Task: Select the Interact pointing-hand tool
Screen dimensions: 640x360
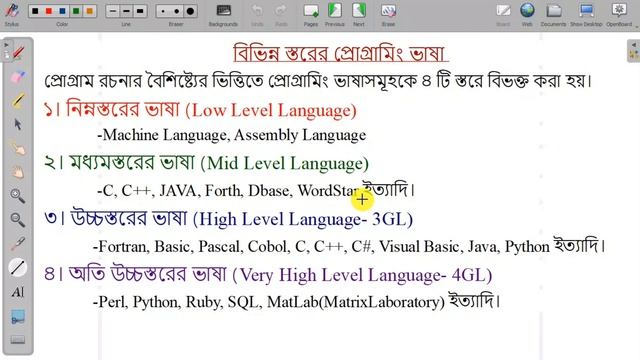Action: tap(18, 149)
